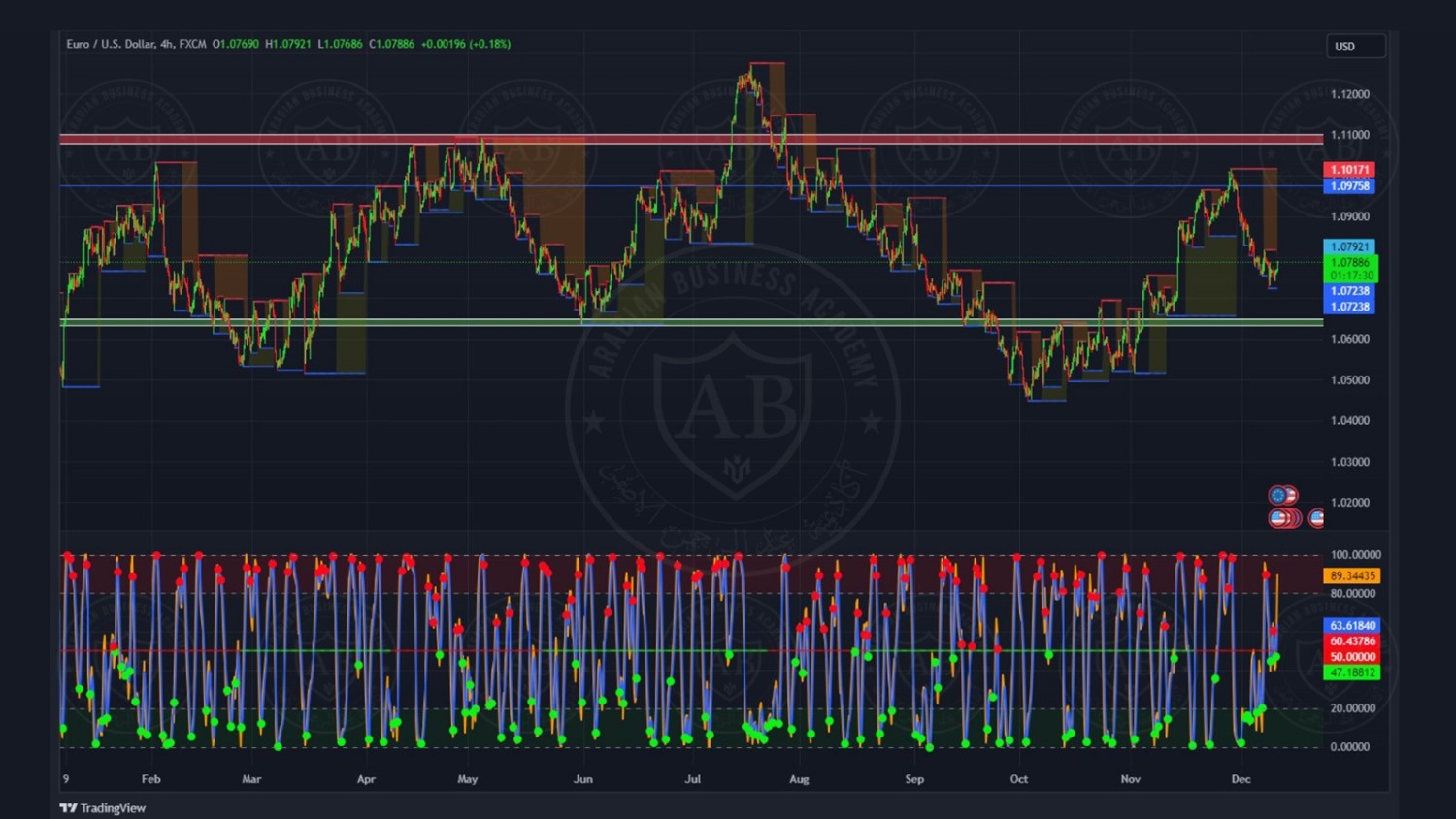Click the Dec label on time axis
Viewport: 1456px width, 819px height.
tap(1241, 779)
